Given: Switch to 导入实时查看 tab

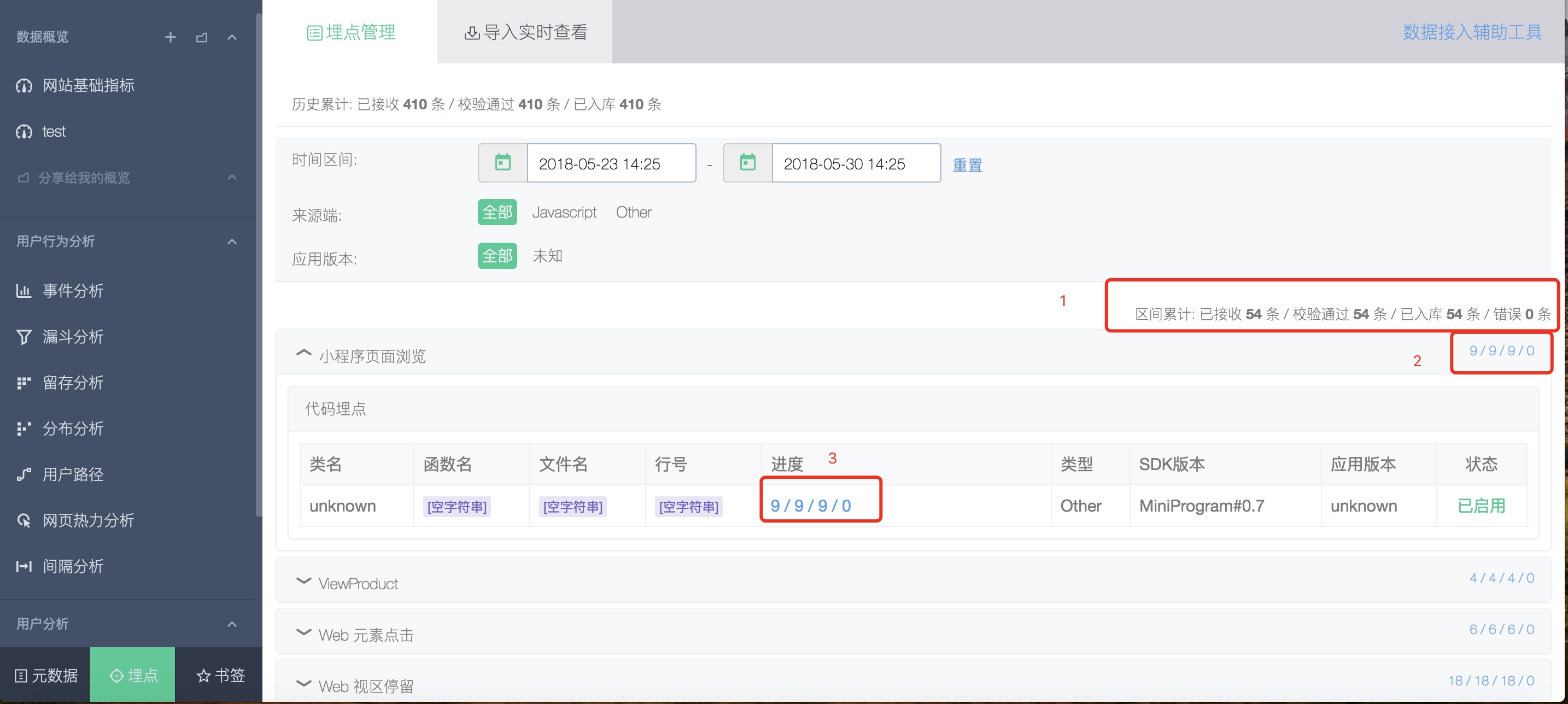Looking at the screenshot, I should pos(525,32).
